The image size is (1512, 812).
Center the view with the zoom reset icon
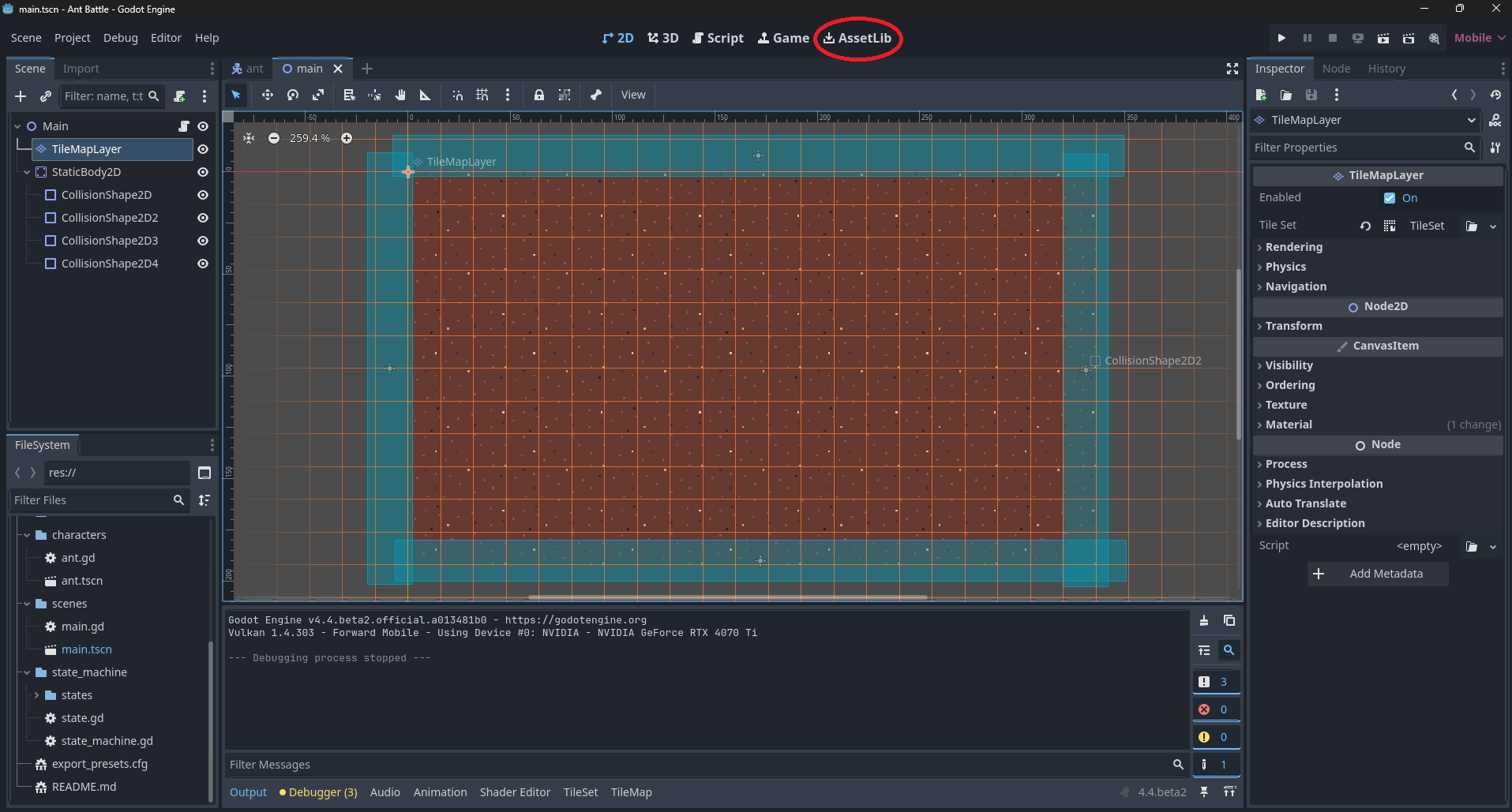click(249, 138)
